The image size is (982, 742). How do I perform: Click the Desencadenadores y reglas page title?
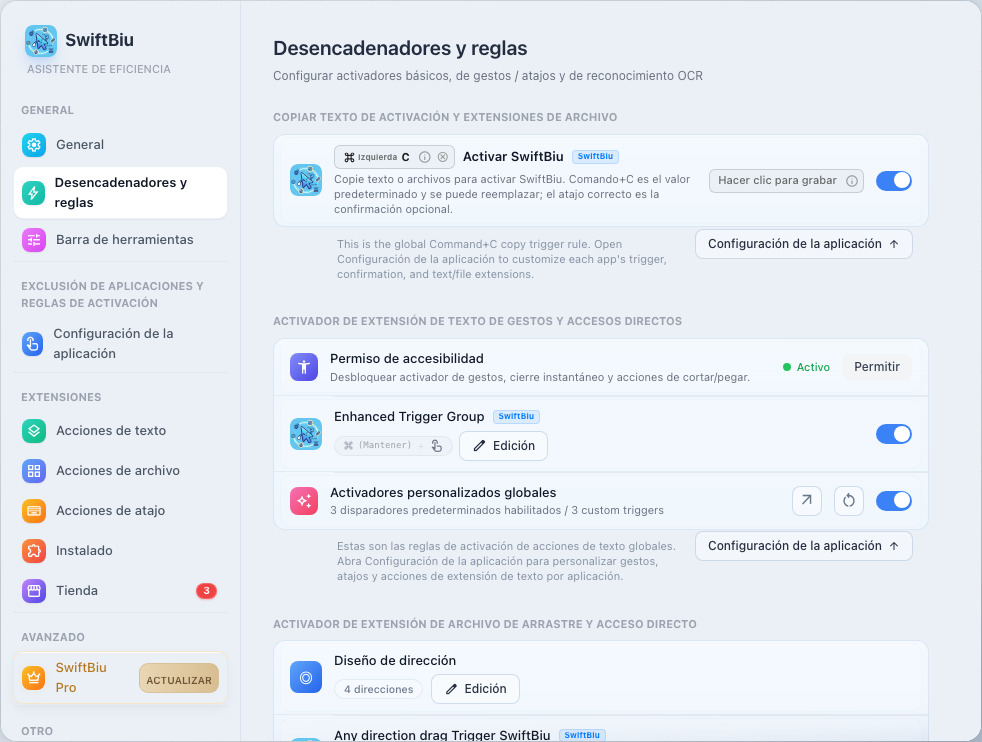(x=400, y=49)
